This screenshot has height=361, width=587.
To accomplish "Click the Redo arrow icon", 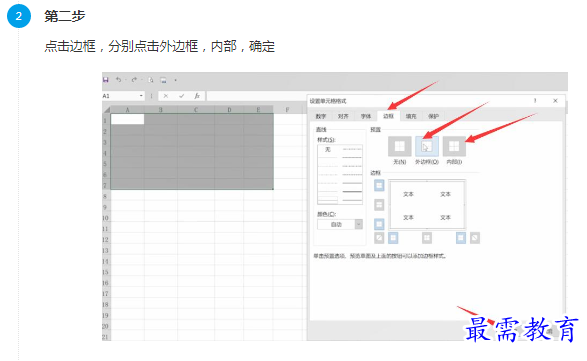I will 134,79.
